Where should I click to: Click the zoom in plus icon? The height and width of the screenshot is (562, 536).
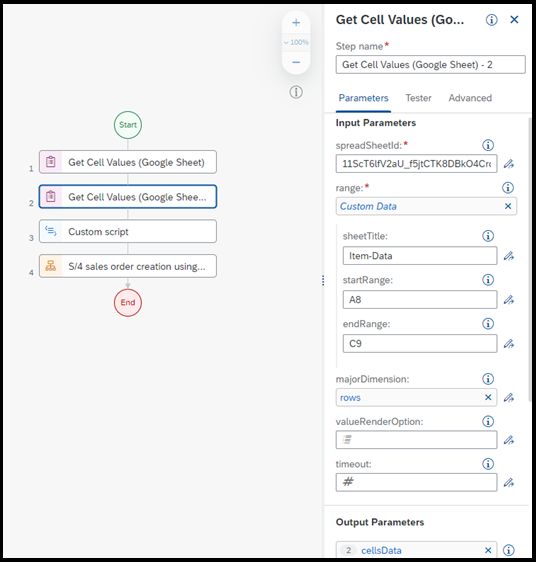pyautogui.click(x=296, y=23)
